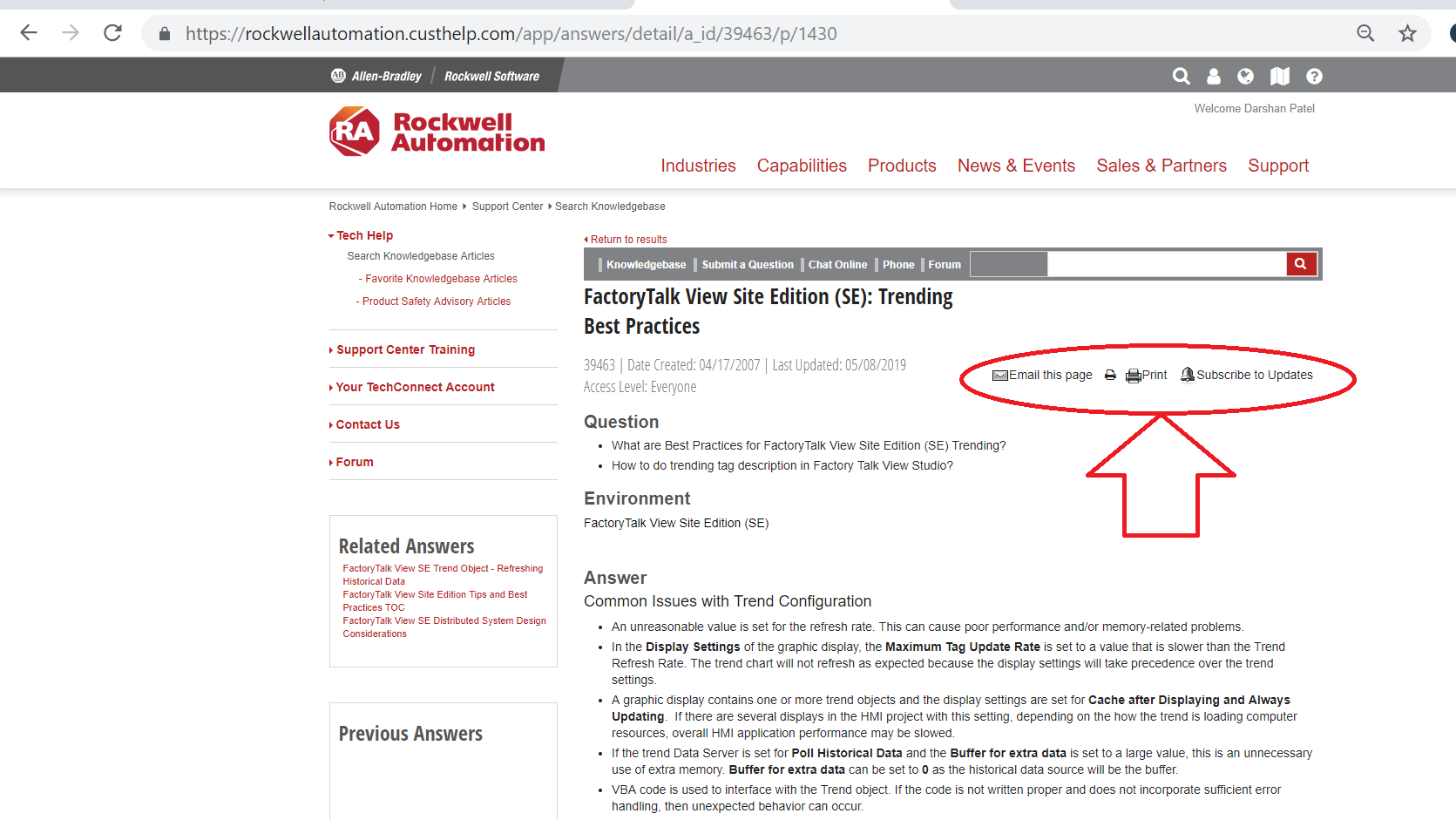Open Favorite Knowledgebase Articles link
This screenshot has height=820, width=1456.
[x=441, y=279]
